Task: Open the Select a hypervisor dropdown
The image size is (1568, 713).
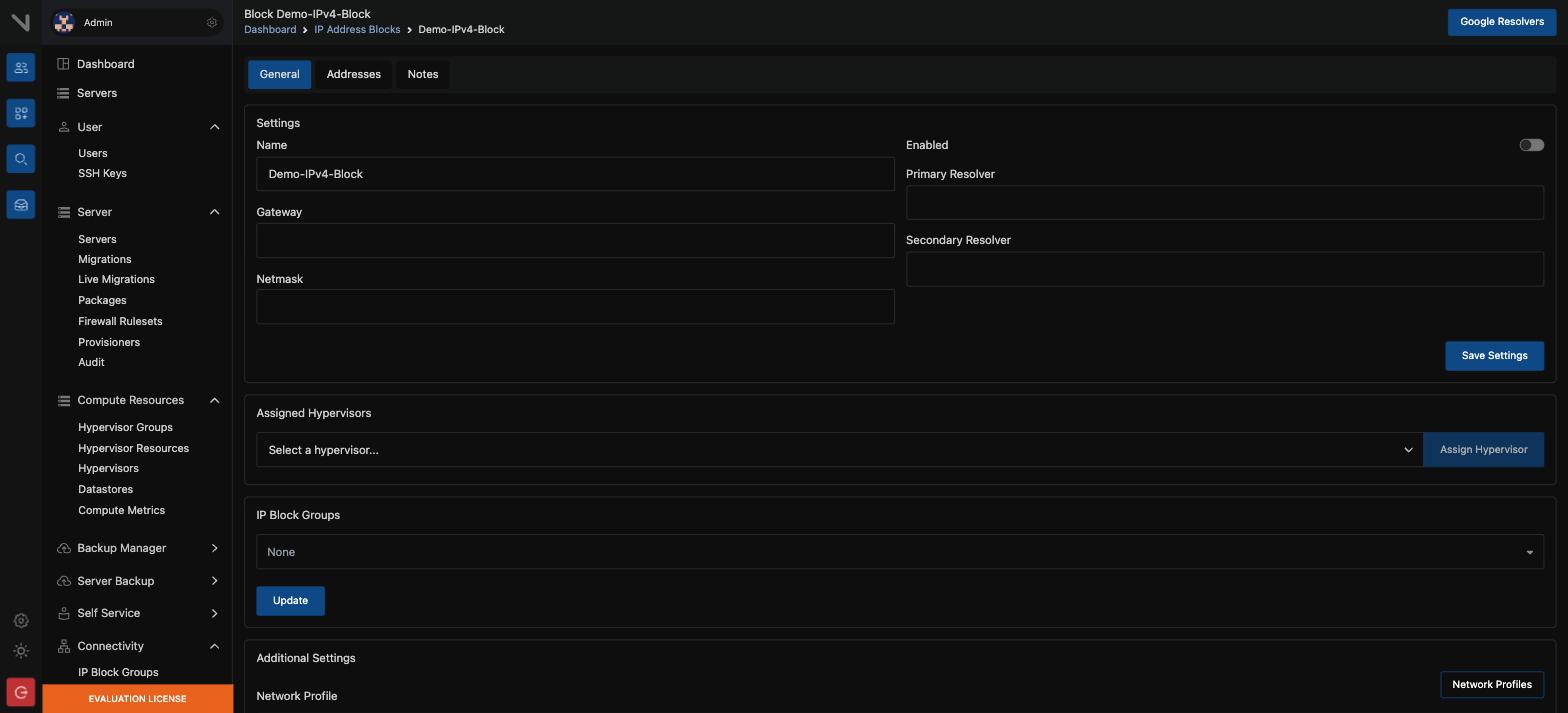Action: point(839,450)
